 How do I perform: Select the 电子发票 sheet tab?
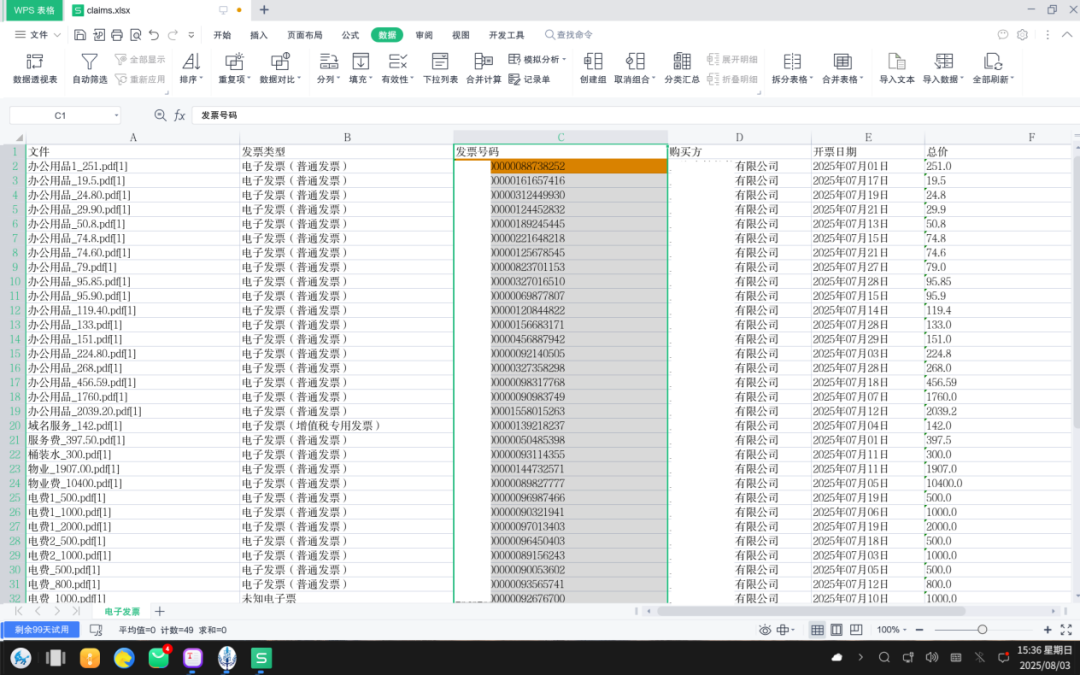coord(122,611)
